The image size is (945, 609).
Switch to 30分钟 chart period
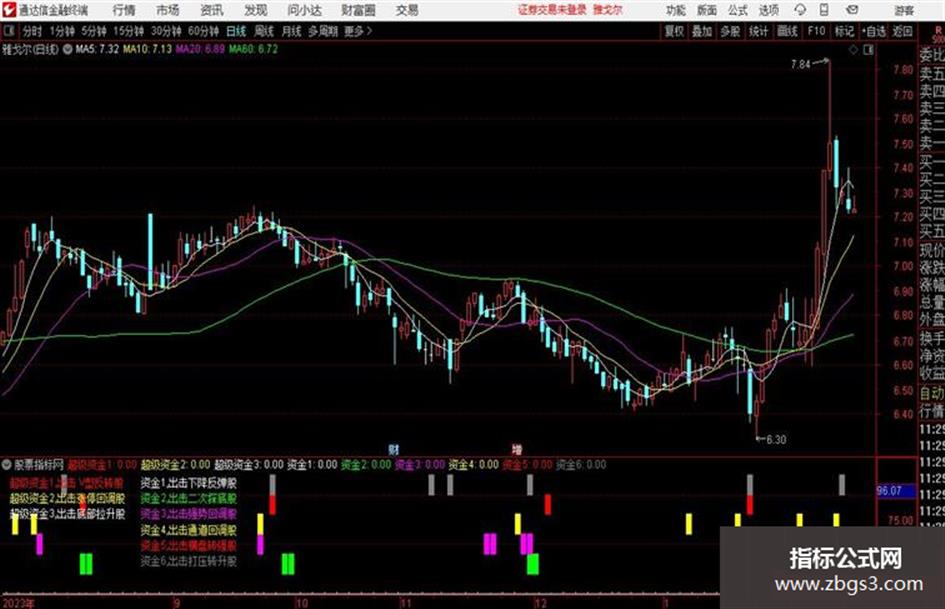[x=166, y=31]
